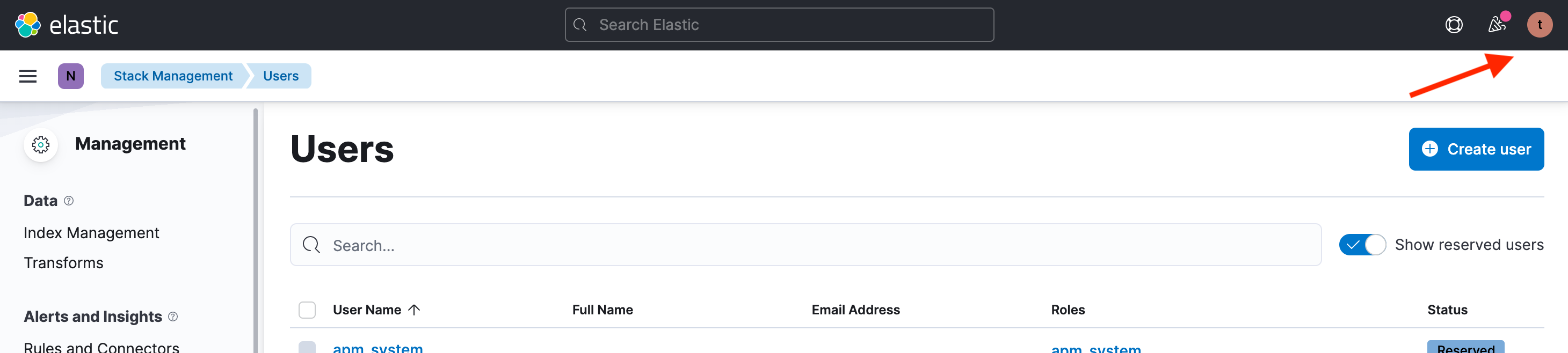The height and width of the screenshot is (353, 1568).
Task: Open the apm_system user link
Action: coord(378,348)
